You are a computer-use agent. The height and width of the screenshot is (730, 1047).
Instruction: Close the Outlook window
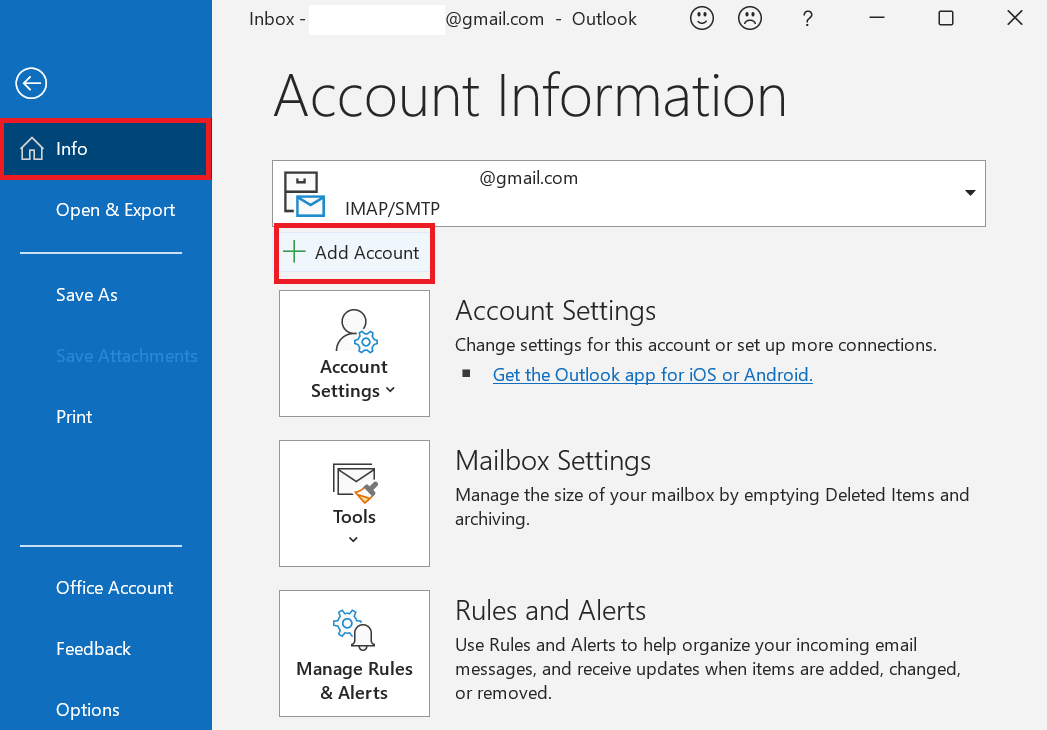click(x=1014, y=18)
